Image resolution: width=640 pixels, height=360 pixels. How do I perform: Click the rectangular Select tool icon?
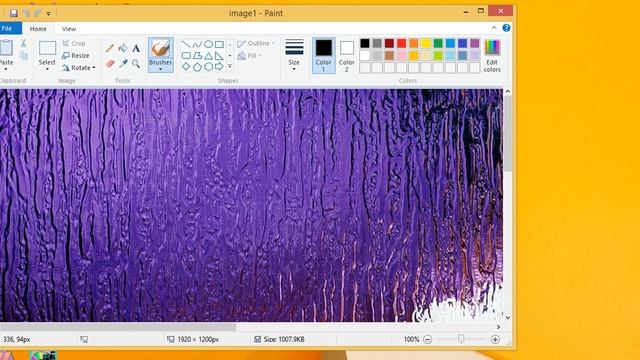[x=47, y=48]
